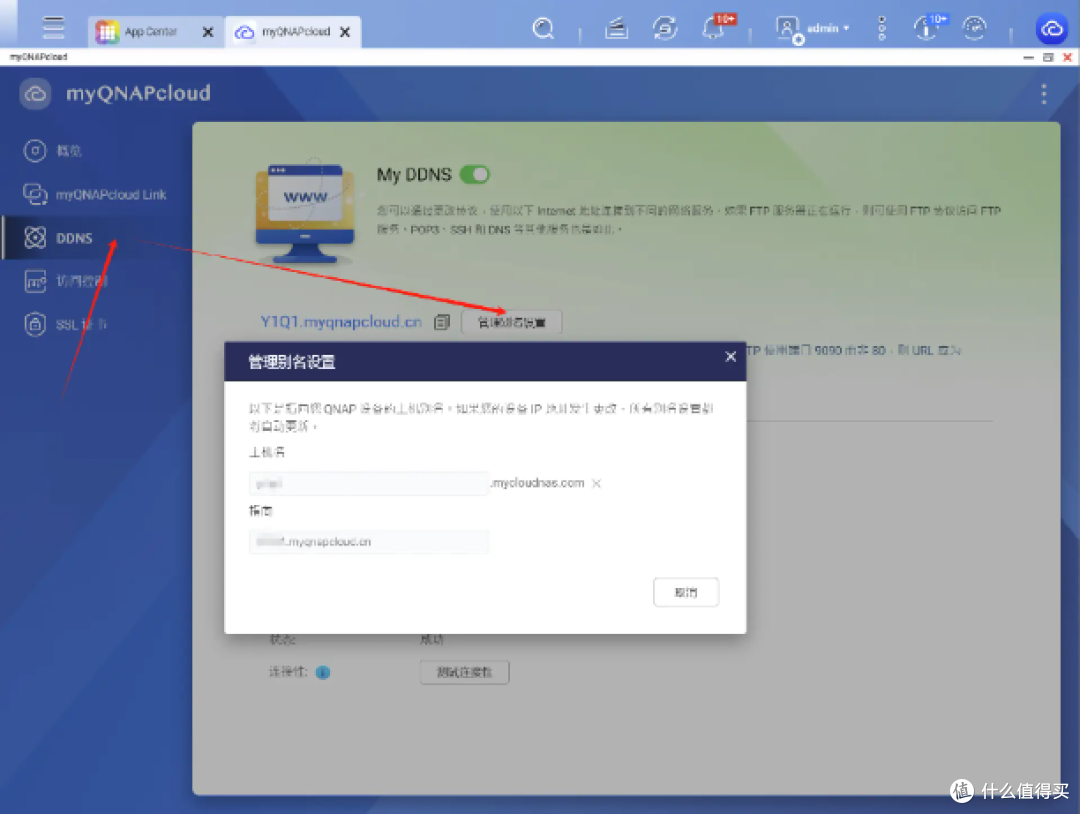Viewport: 1080px width, 814px height.
Task: Click the connectivity info icon
Action: click(323, 672)
